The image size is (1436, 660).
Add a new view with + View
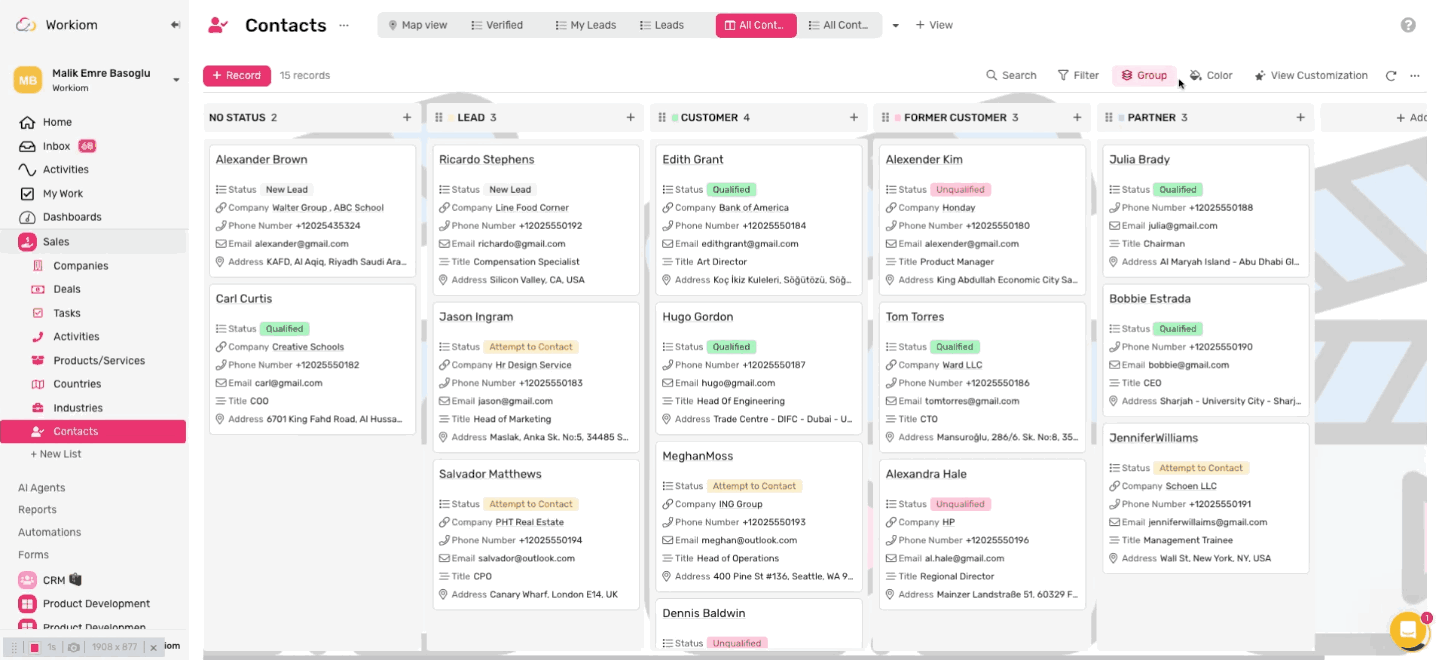point(934,25)
